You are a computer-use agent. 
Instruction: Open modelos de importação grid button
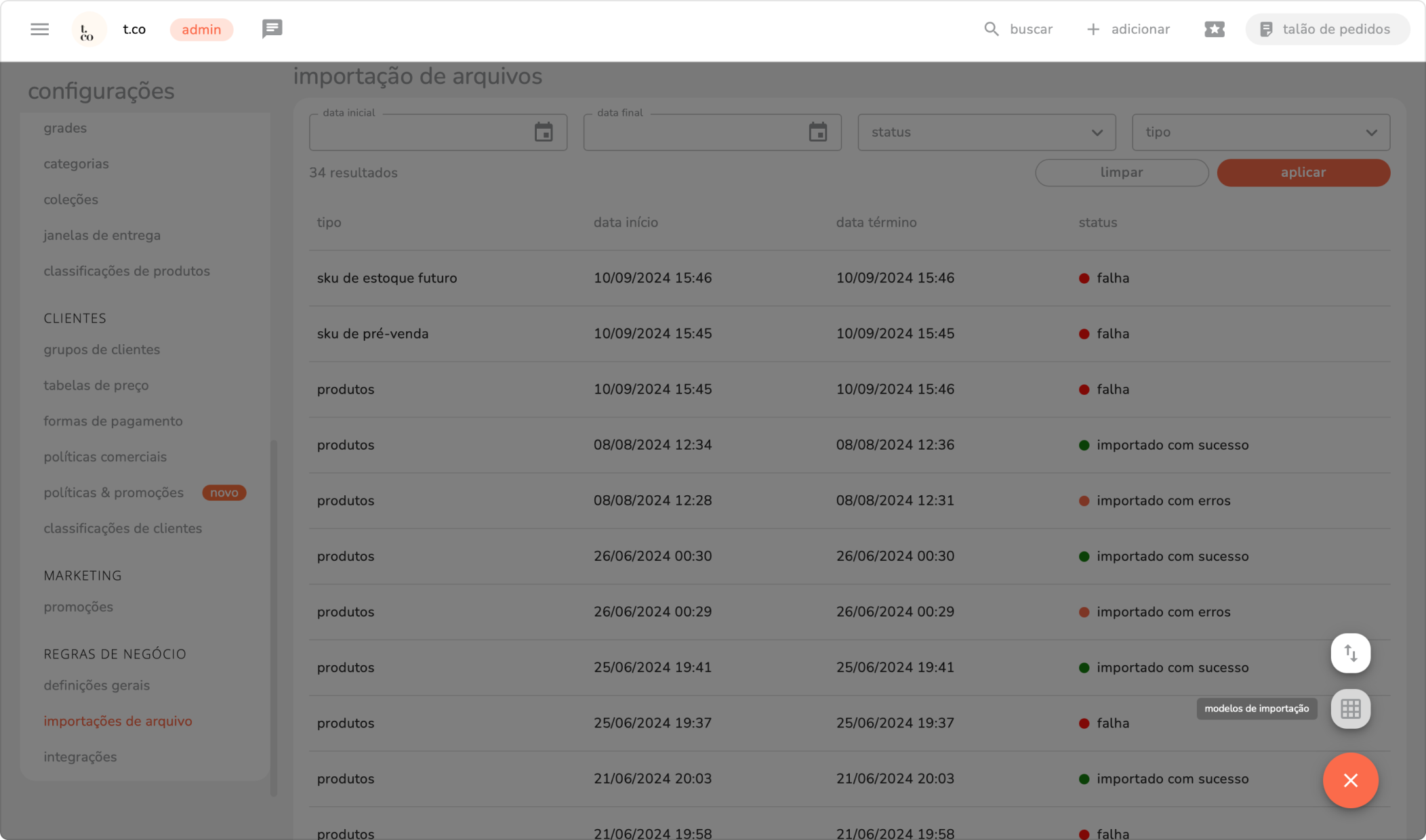1350,709
